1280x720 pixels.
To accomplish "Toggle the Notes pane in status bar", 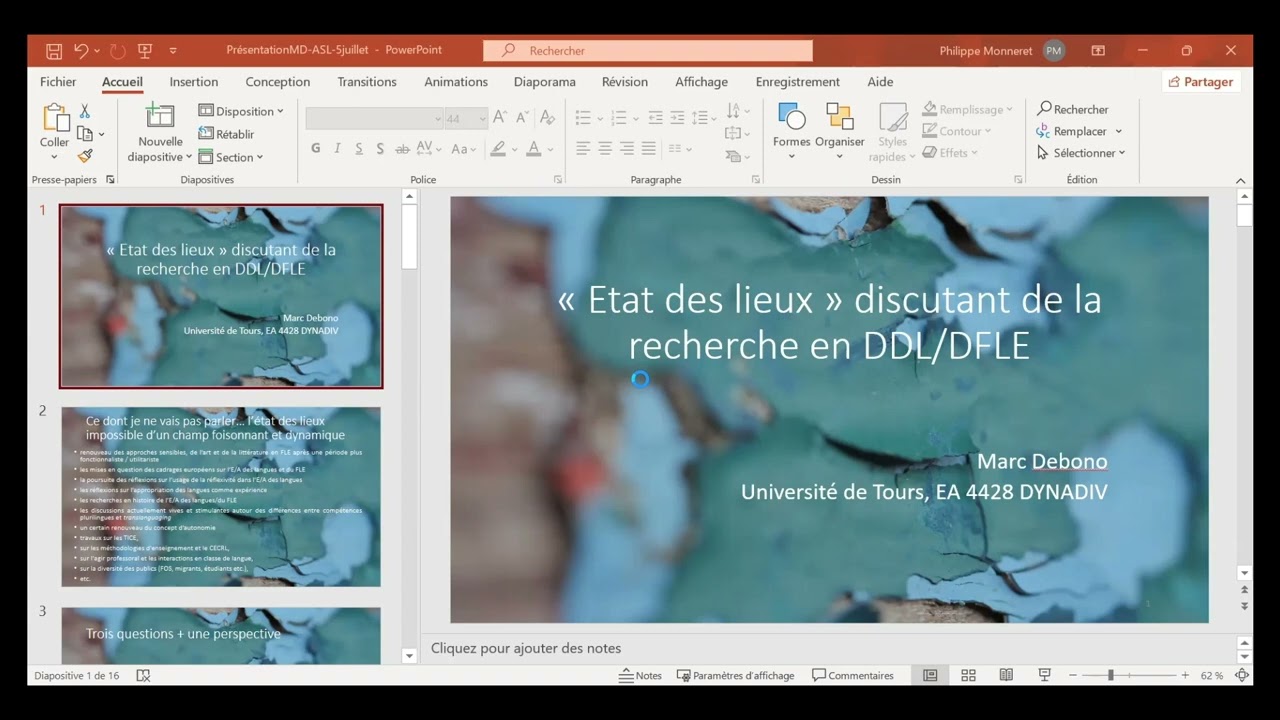I will (640, 676).
